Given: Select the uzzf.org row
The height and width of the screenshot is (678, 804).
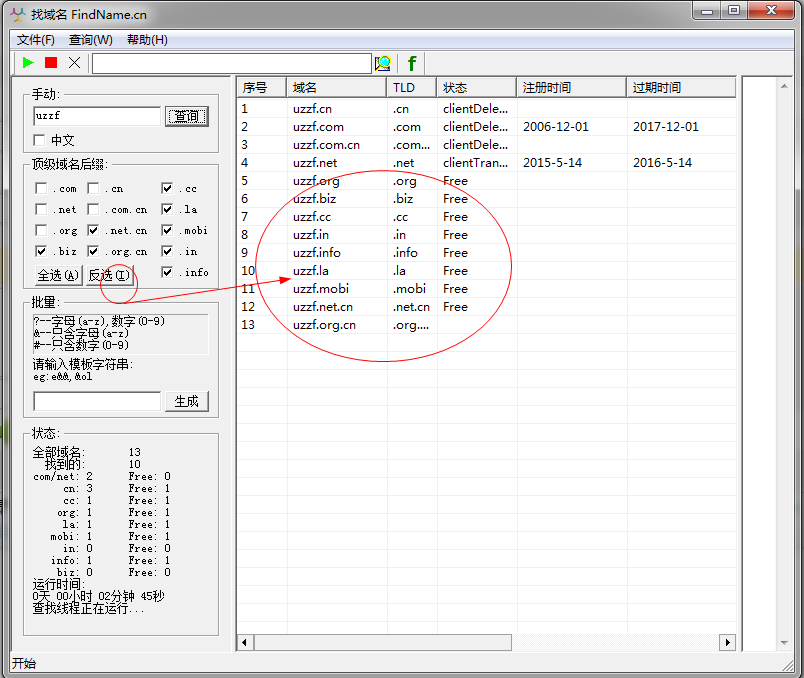Looking at the screenshot, I should pos(486,181).
